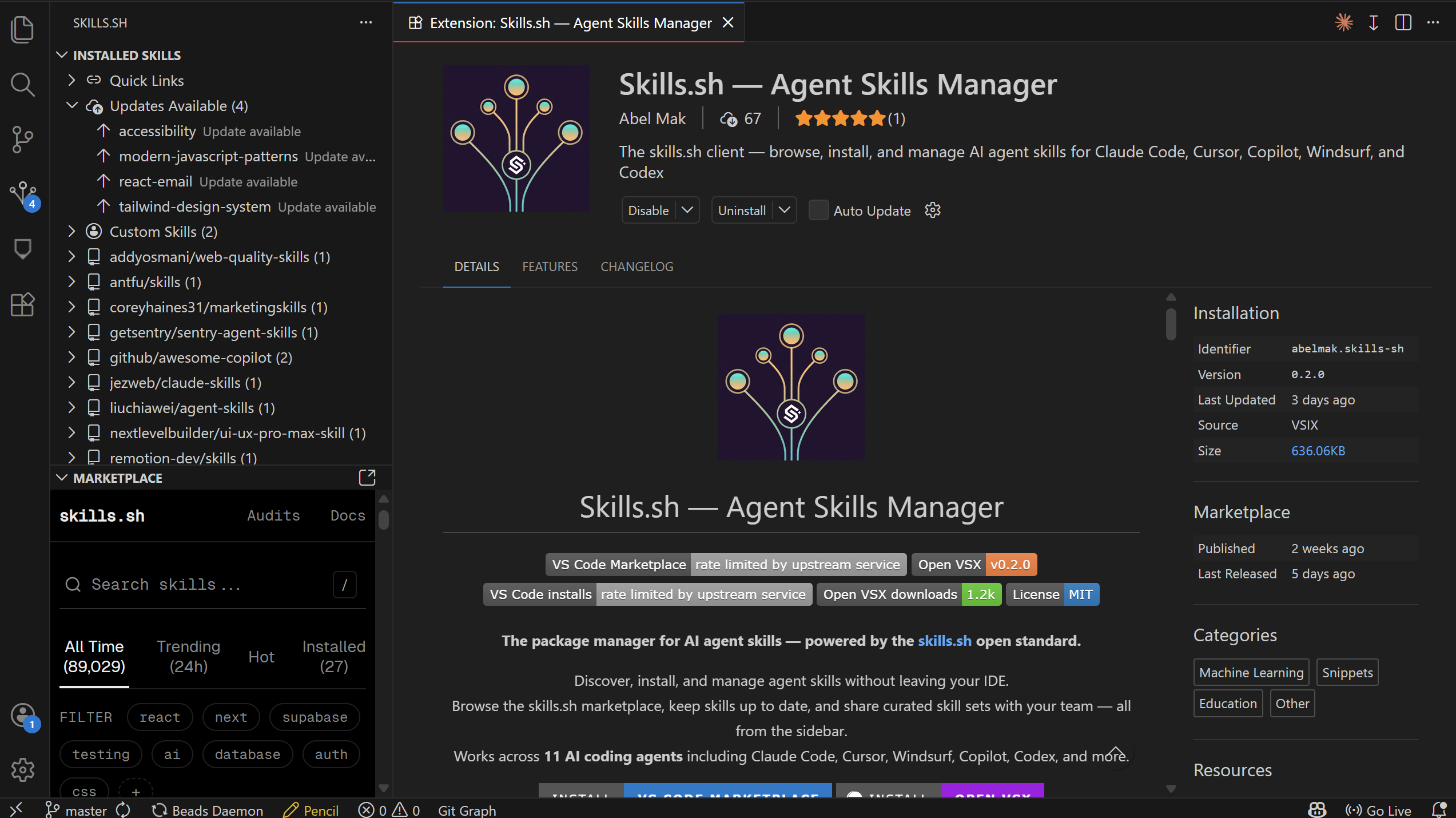This screenshot has width=1456, height=818.
Task: Toggle the auth filter chip
Action: (x=331, y=754)
